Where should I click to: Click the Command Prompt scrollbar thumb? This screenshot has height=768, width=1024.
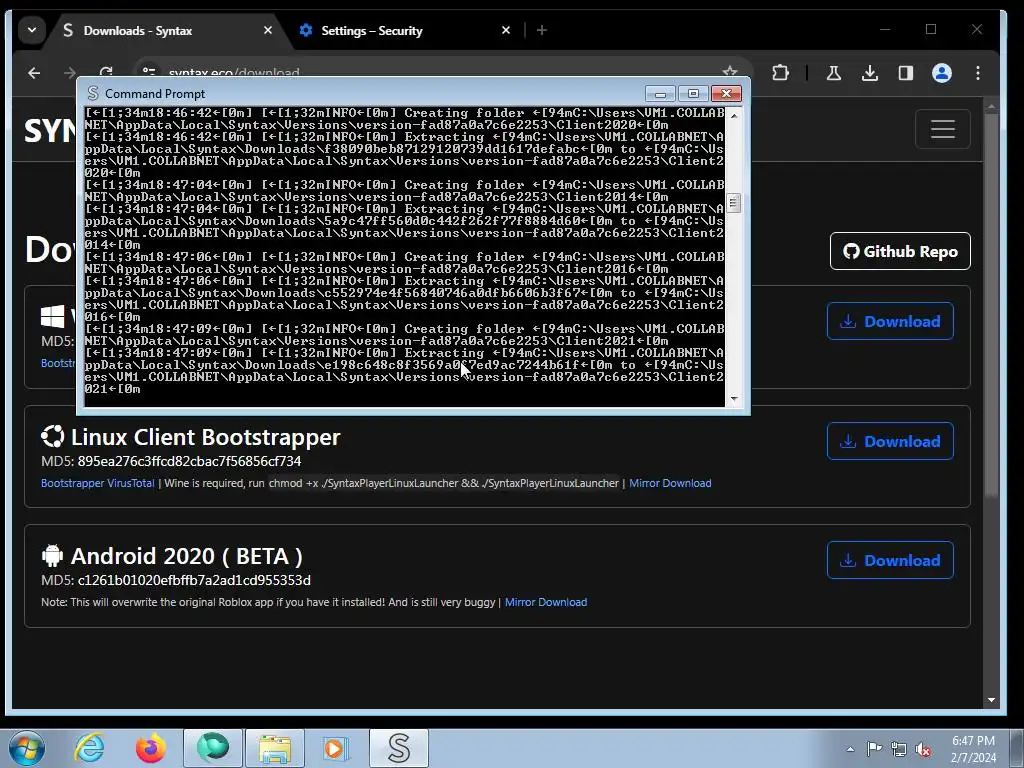coord(733,203)
